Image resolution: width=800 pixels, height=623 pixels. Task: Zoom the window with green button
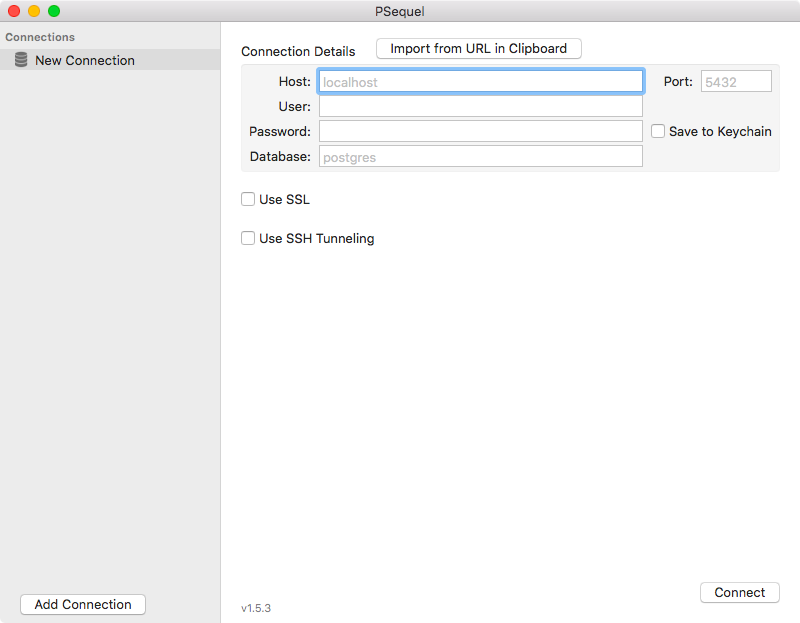(54, 11)
